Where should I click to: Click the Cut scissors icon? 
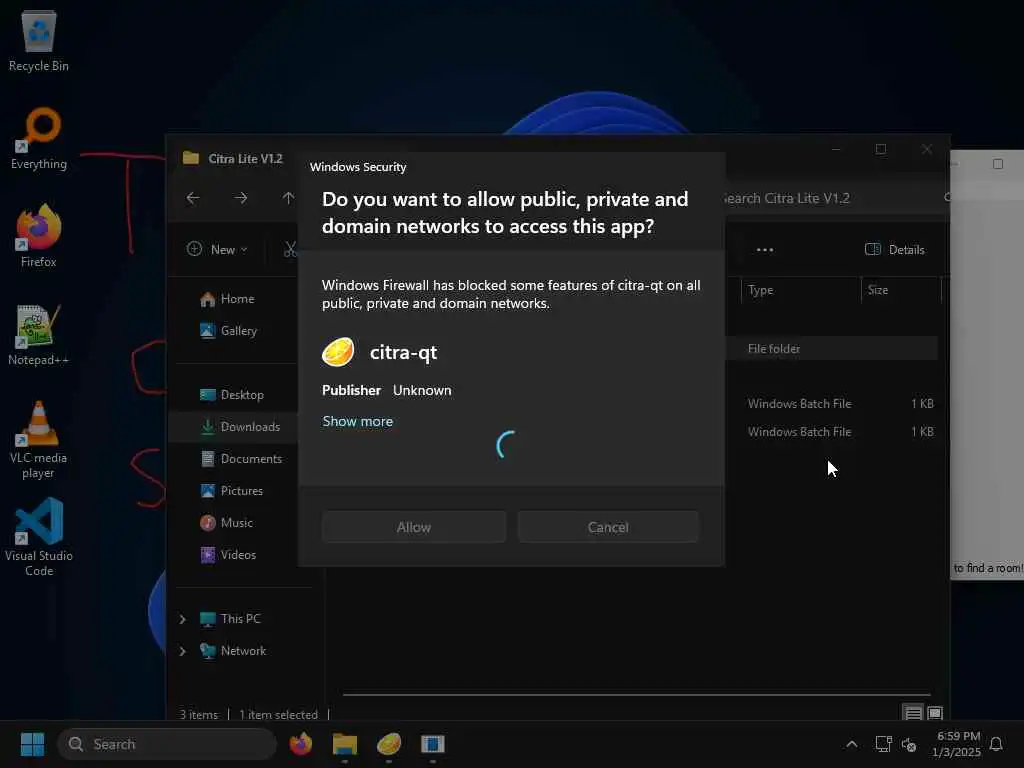click(291, 249)
